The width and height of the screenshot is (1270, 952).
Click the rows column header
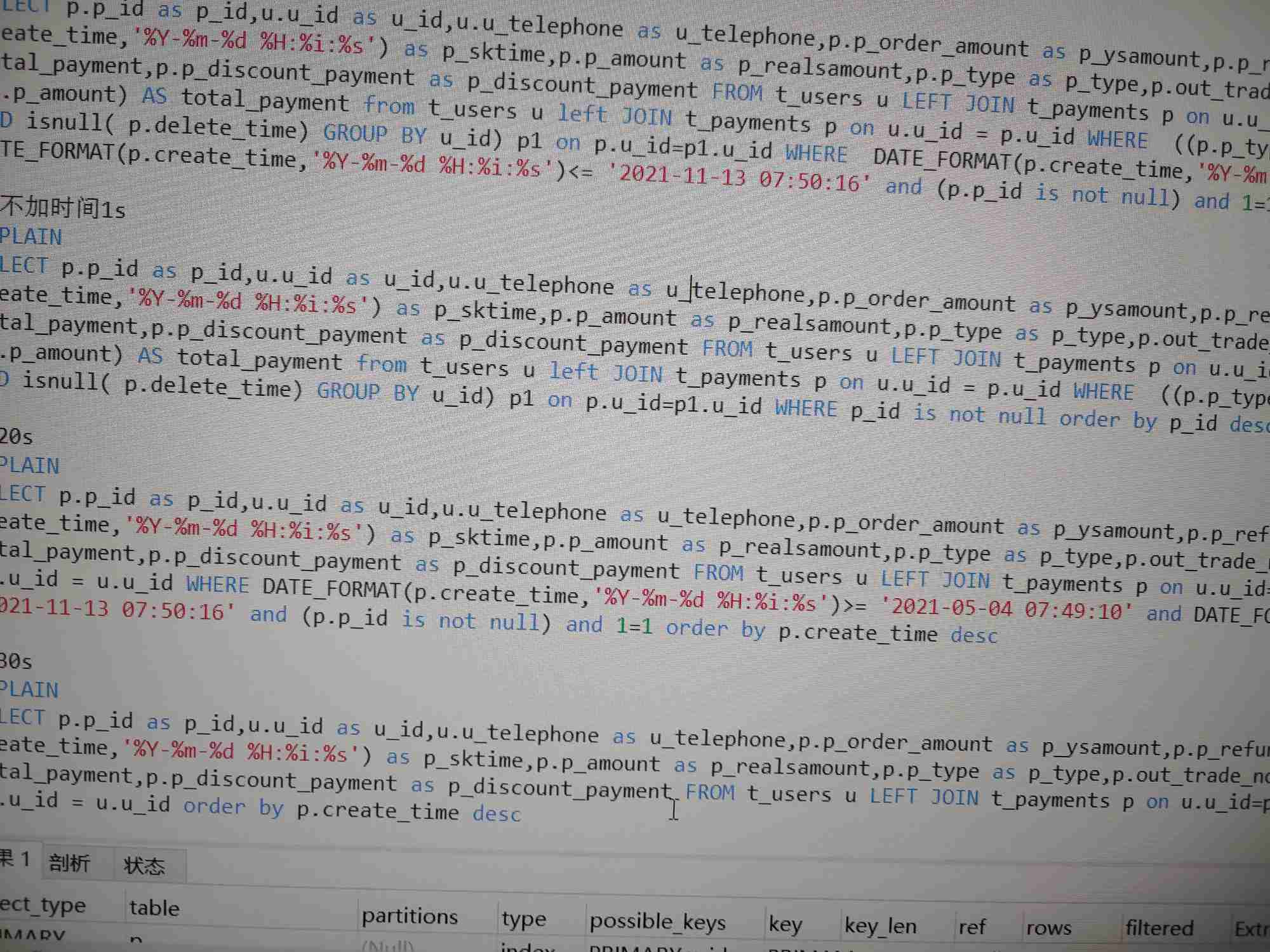point(1048,928)
